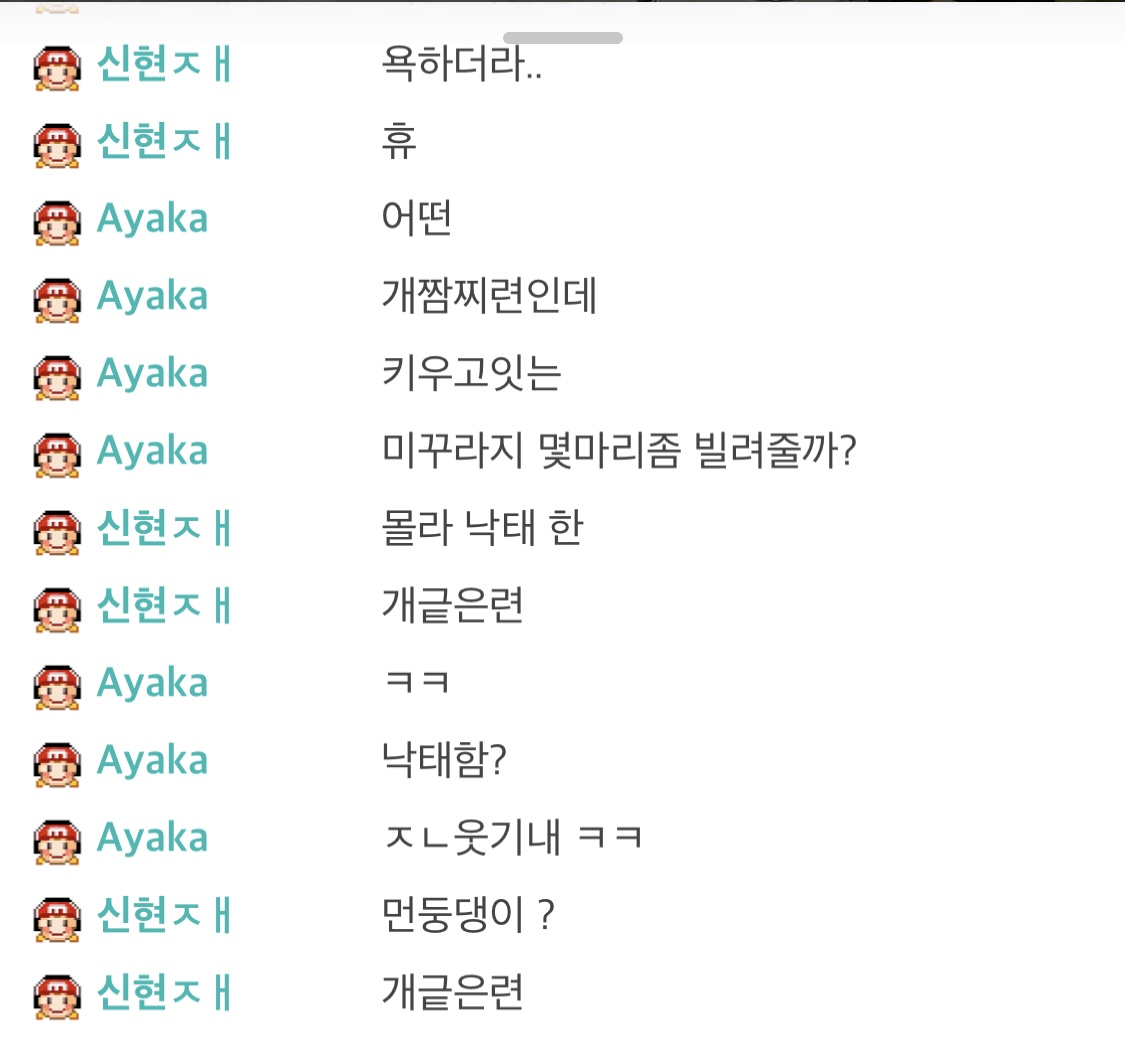Image resolution: width=1125 pixels, height=1050 pixels.
Task: Select the "먼둥댕이 ?" message text
Action: [x=468, y=916]
